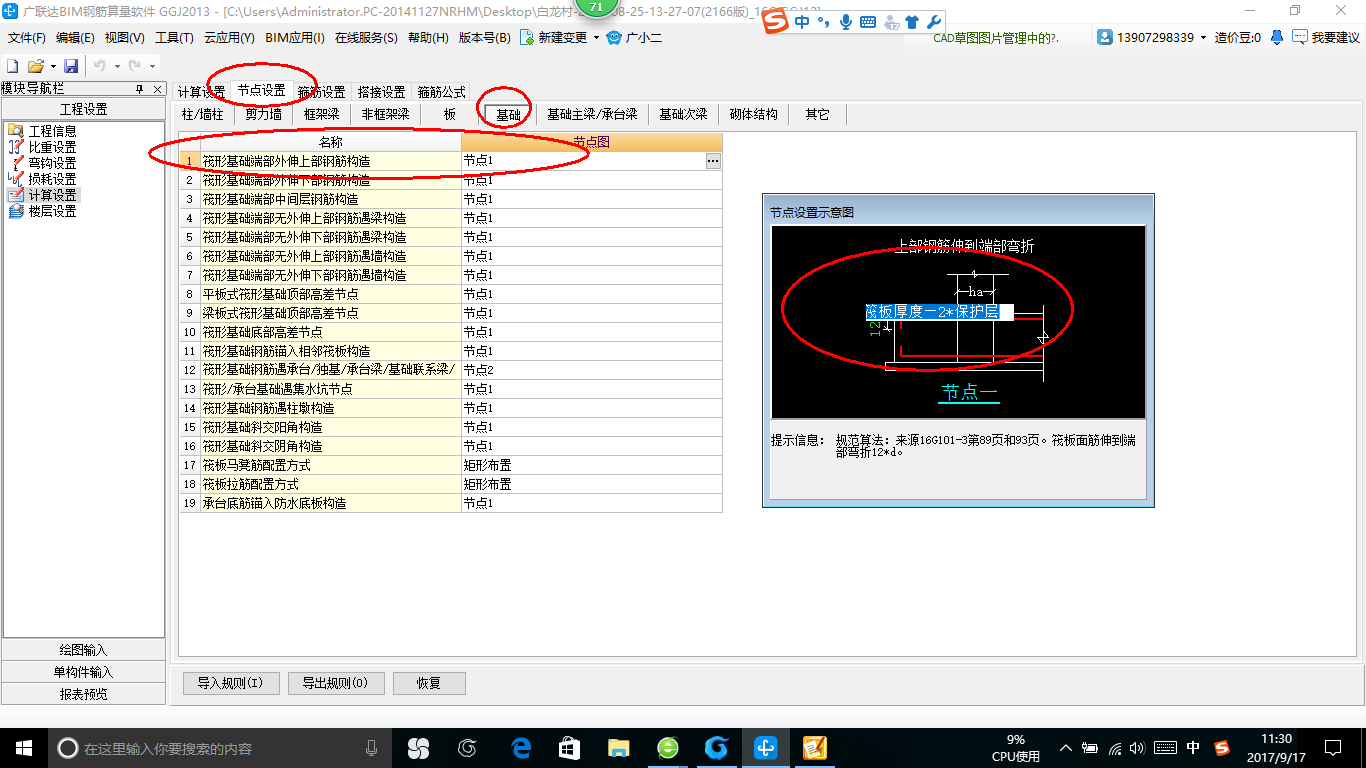1366x768 pixels.
Task: Redo action arrow icon
Action: tap(134, 66)
